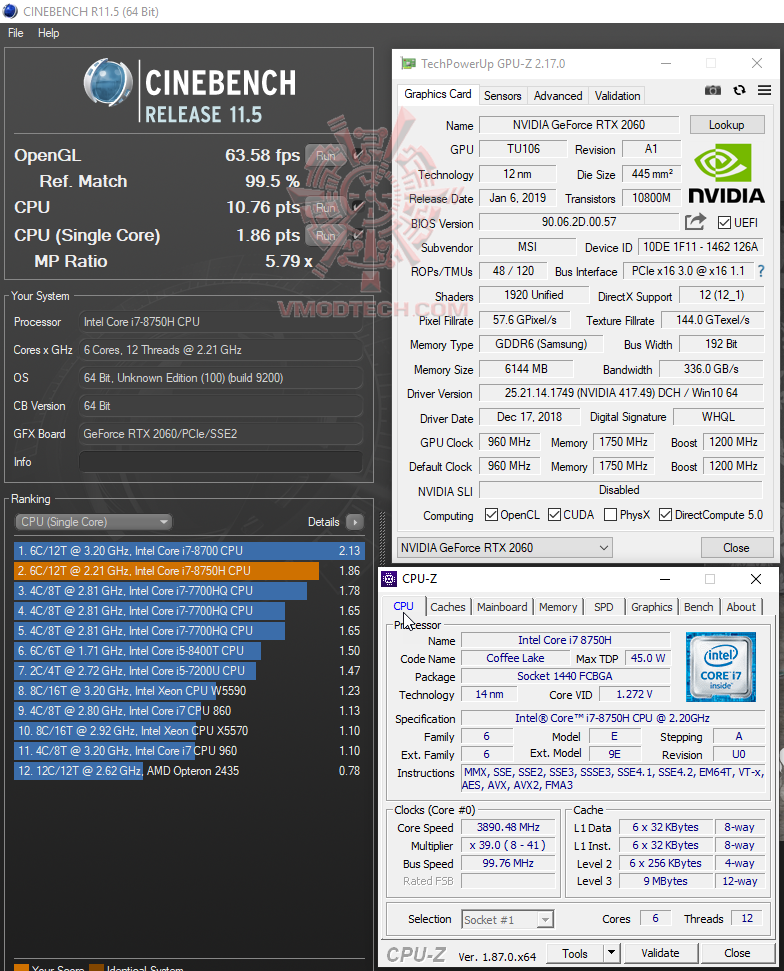Click the GPU-Z title bar icon

point(408,63)
